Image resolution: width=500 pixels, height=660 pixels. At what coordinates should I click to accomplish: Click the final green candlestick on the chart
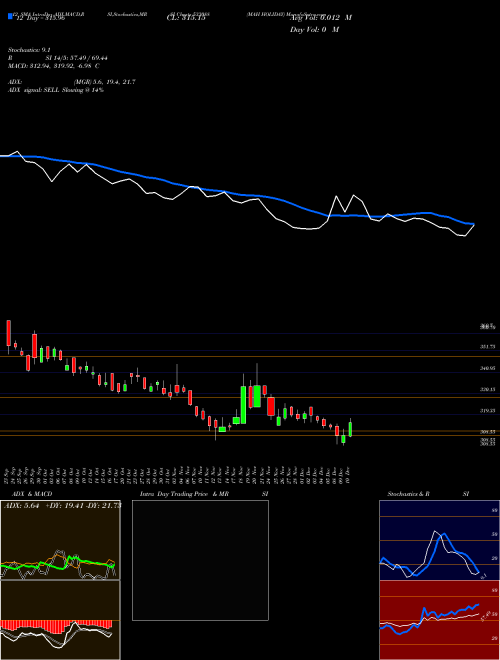(x=350, y=429)
